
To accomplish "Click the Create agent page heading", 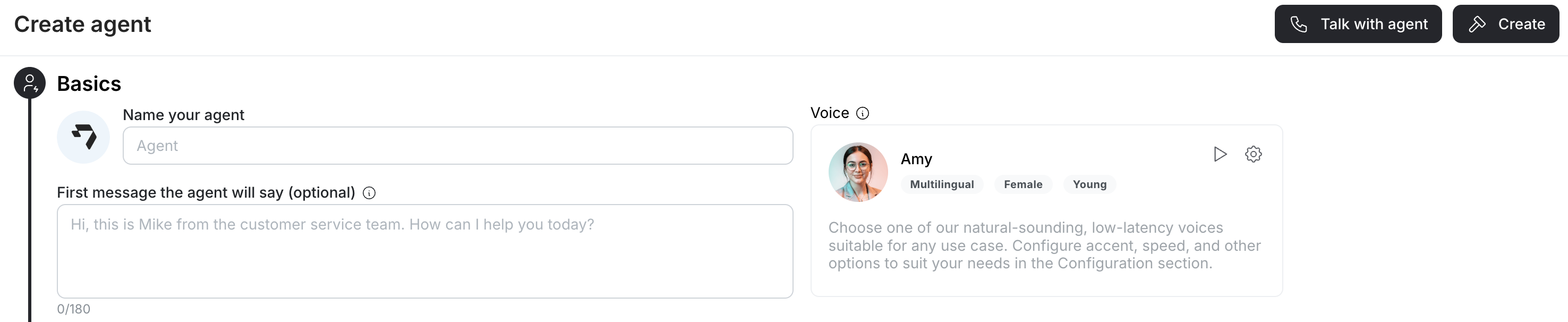I will point(83,24).
